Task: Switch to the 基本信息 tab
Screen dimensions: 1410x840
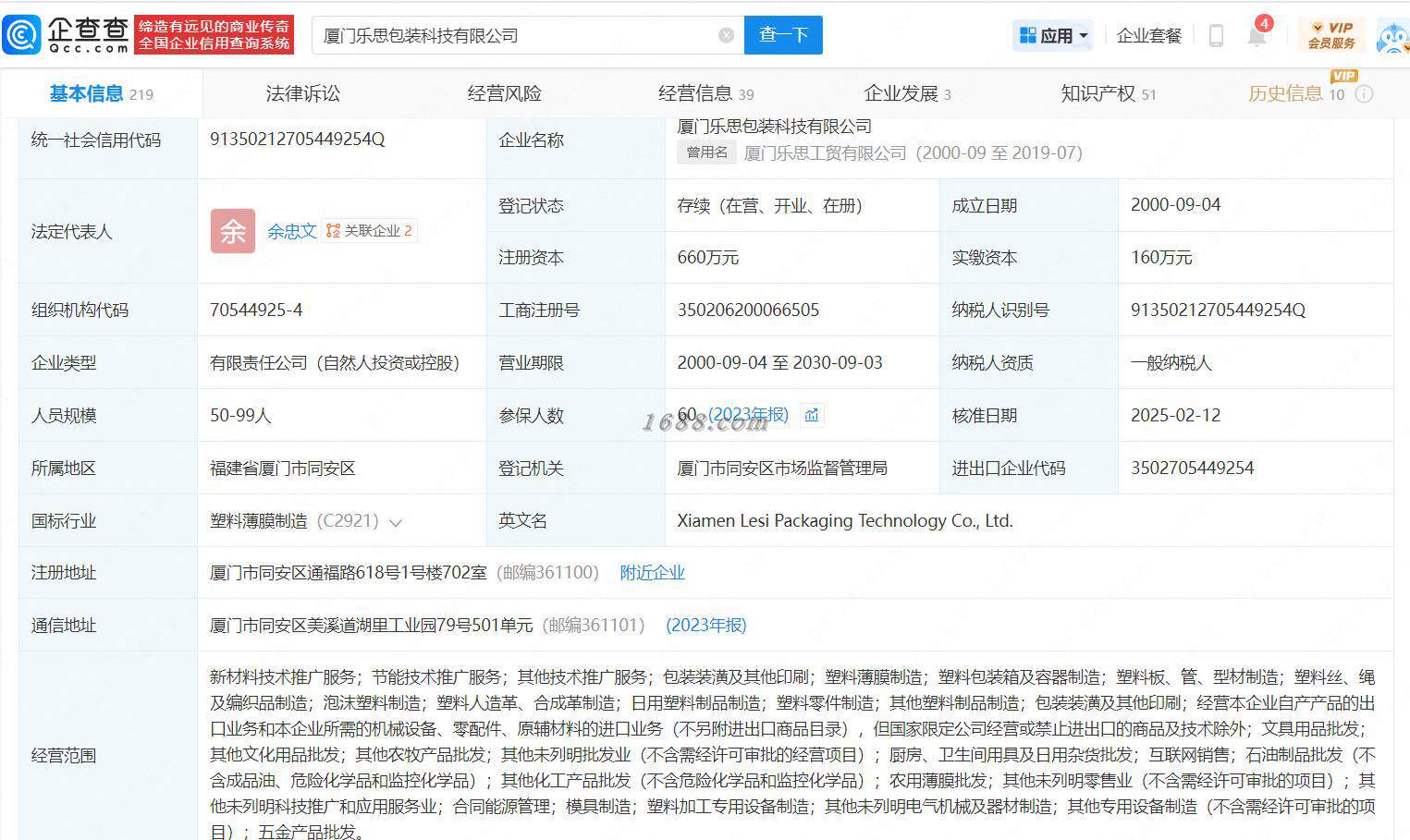Action: (x=101, y=93)
